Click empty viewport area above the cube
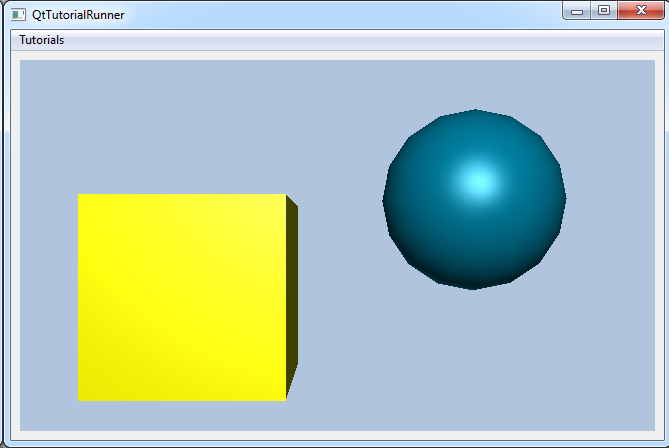The width and height of the screenshot is (669, 448). [x=180, y=120]
